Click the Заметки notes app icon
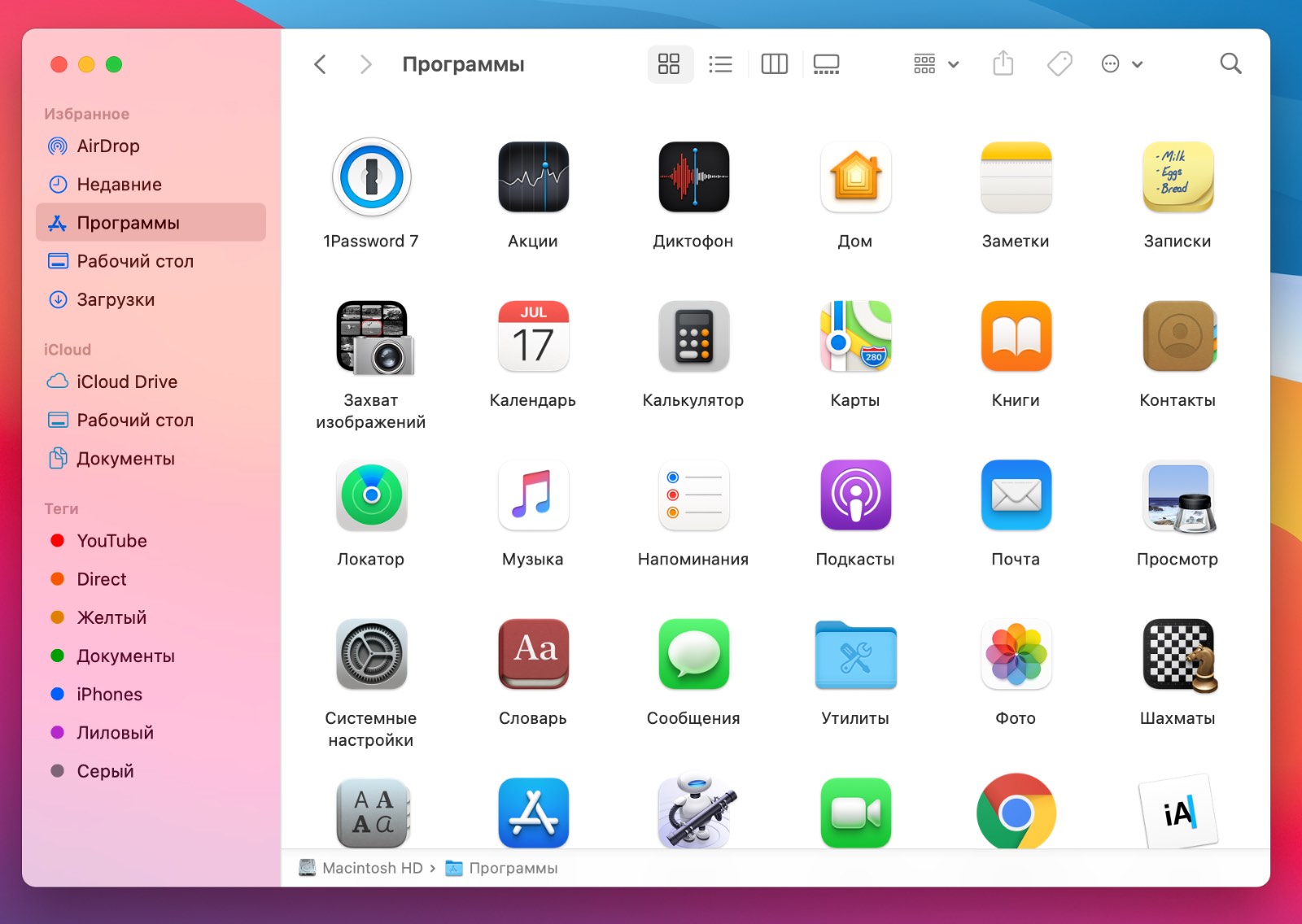 [1016, 177]
